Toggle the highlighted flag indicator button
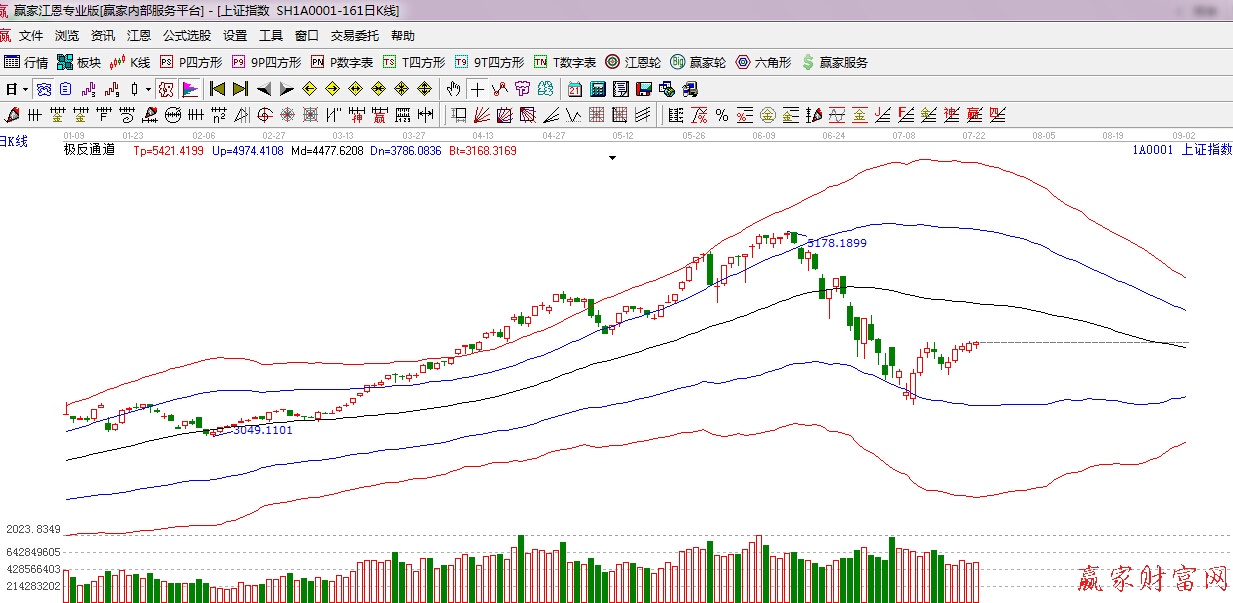Screen dimensions: 1233x603 click(189, 89)
